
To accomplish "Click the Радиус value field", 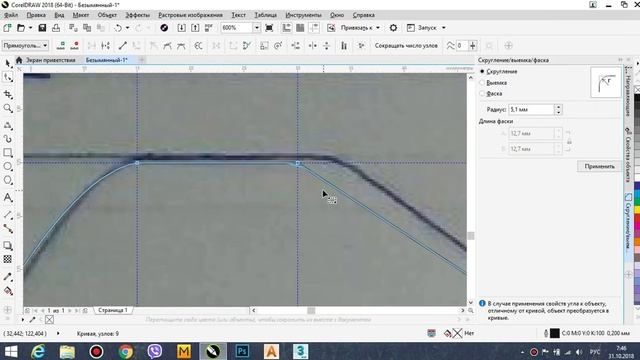I will (531, 109).
